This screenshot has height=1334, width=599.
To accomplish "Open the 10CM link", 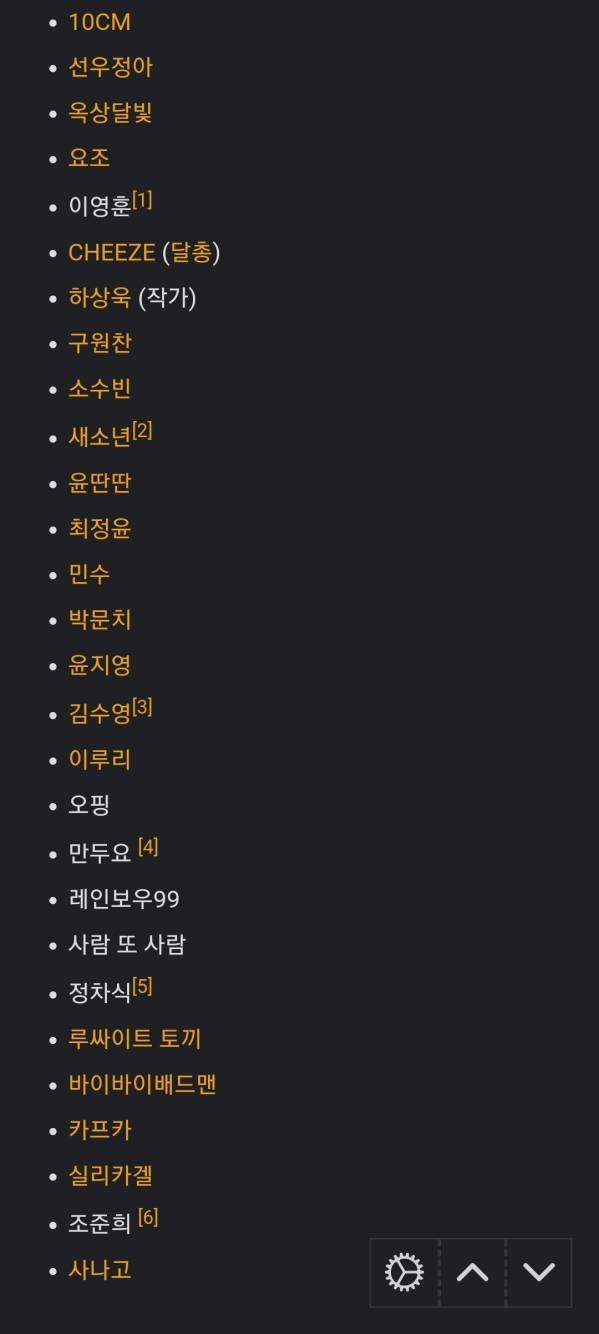I will point(99,22).
